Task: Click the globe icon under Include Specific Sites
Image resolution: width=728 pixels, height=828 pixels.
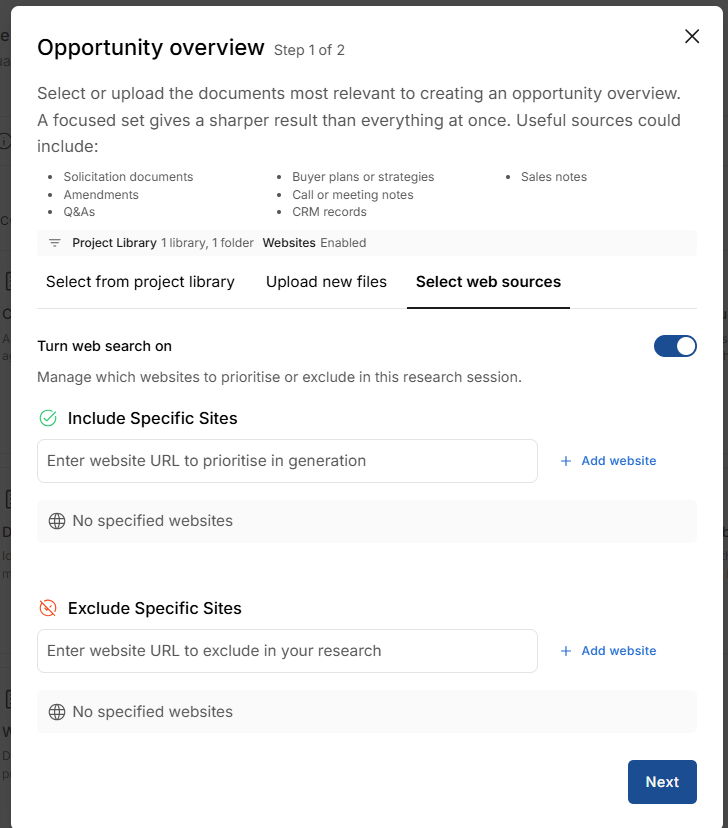Action: click(57, 521)
